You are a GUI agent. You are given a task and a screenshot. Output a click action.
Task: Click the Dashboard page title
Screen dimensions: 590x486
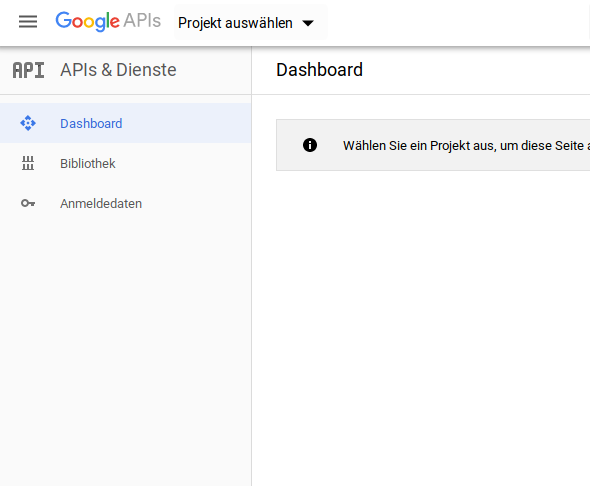[x=319, y=70]
